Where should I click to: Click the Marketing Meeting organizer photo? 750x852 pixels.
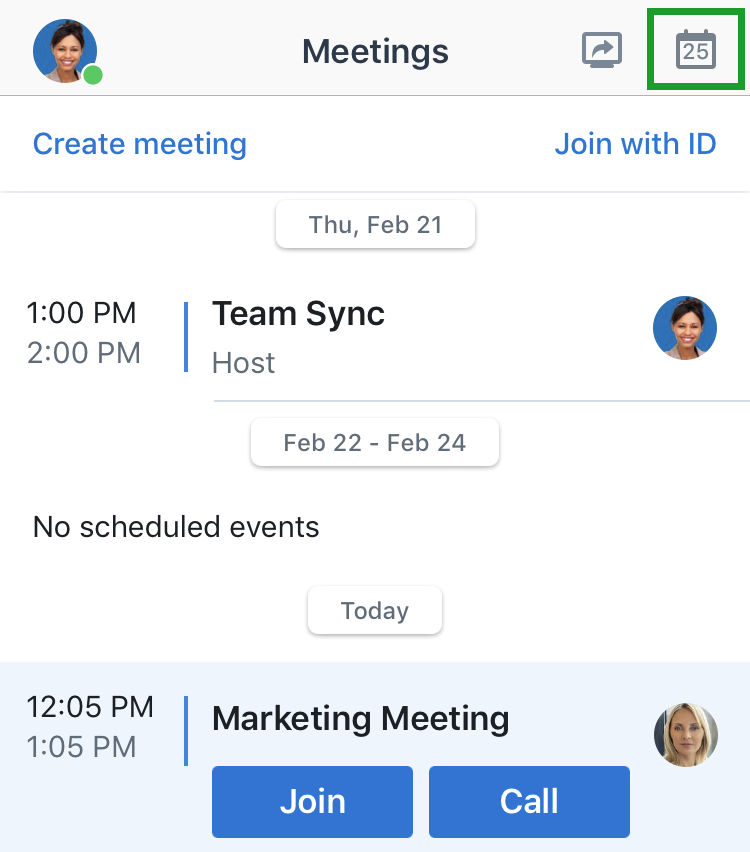pos(686,735)
